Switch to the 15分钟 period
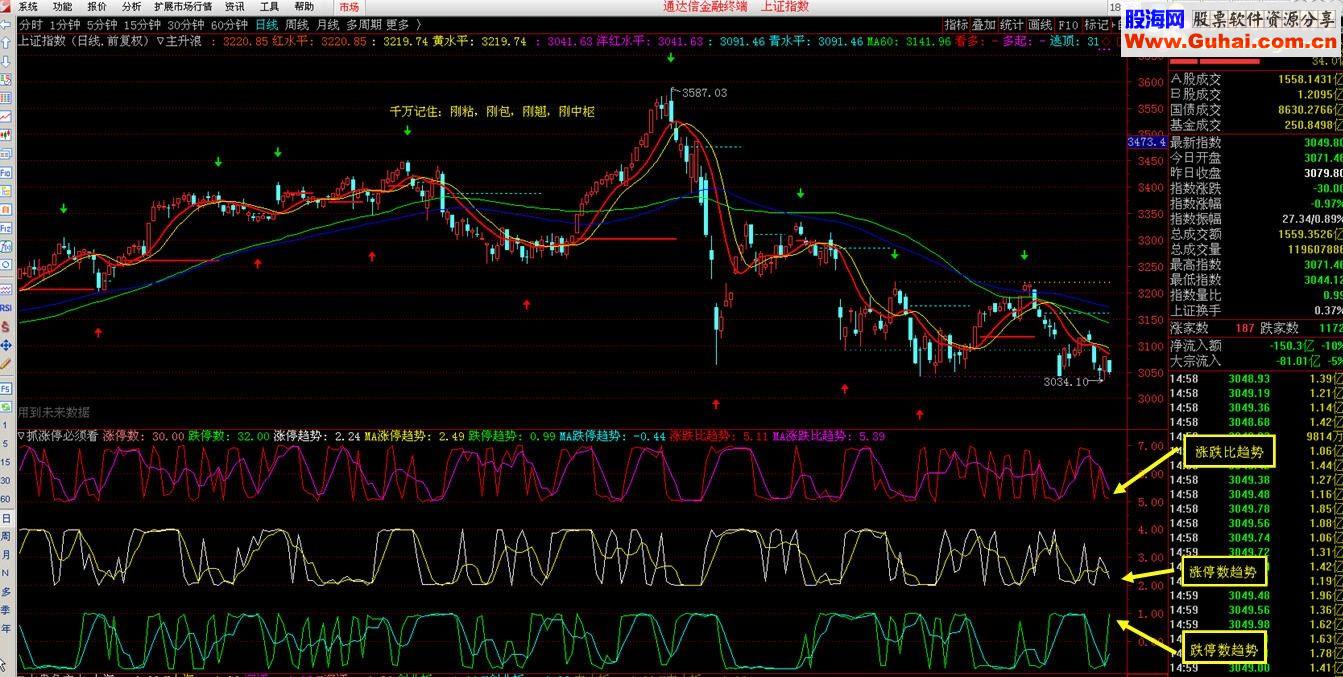1343x677 pixels. (142, 25)
